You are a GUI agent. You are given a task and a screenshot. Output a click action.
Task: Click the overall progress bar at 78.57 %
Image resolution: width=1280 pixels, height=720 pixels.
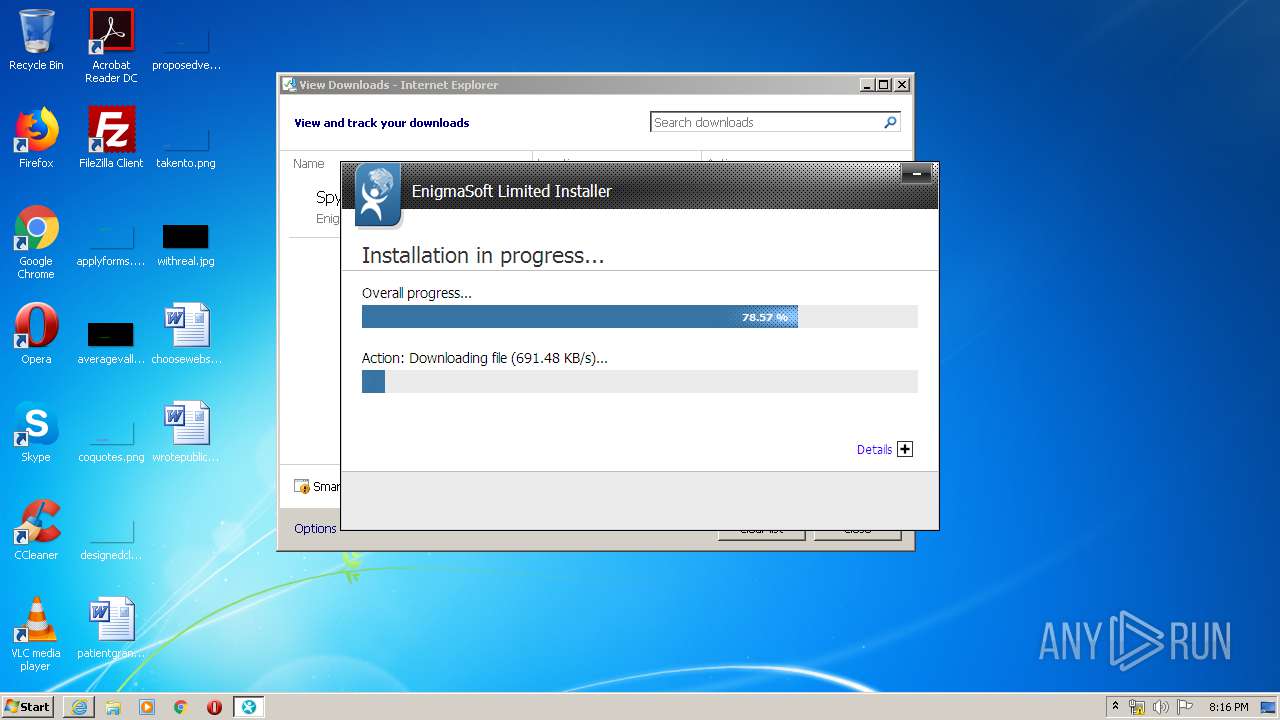[639, 317]
